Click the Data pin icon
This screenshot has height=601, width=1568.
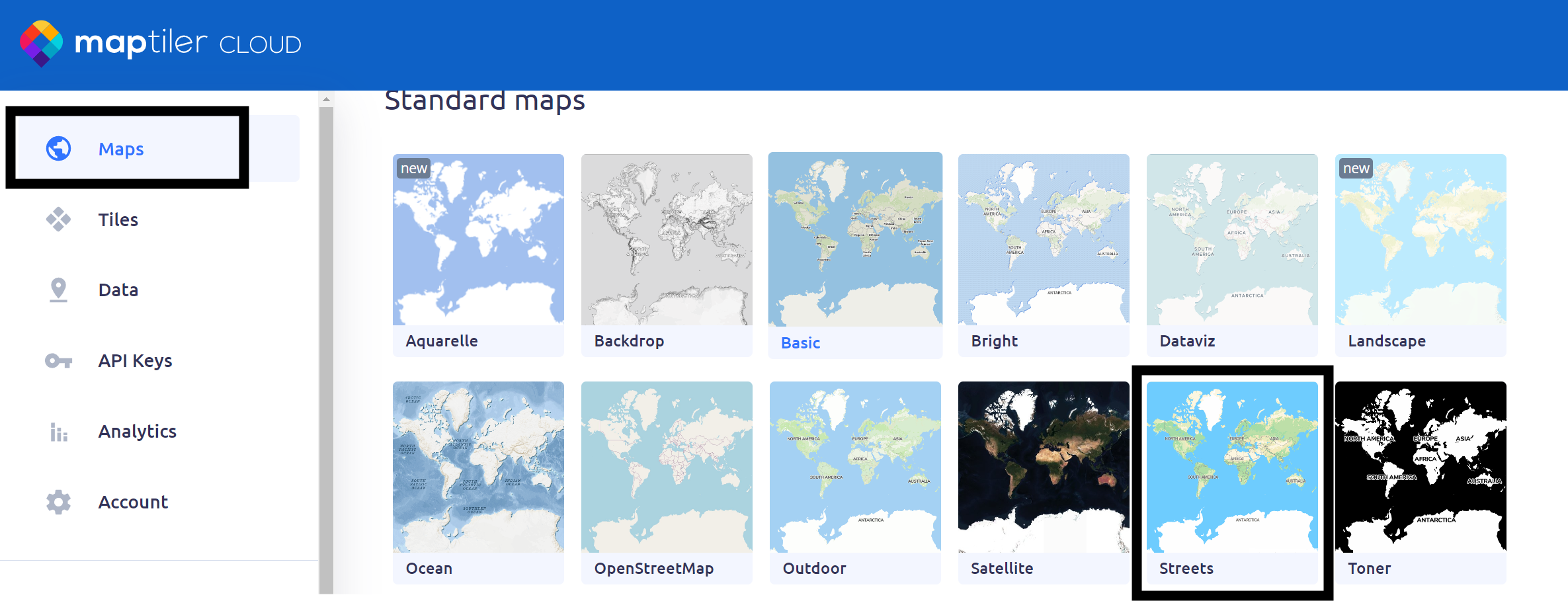[58, 290]
